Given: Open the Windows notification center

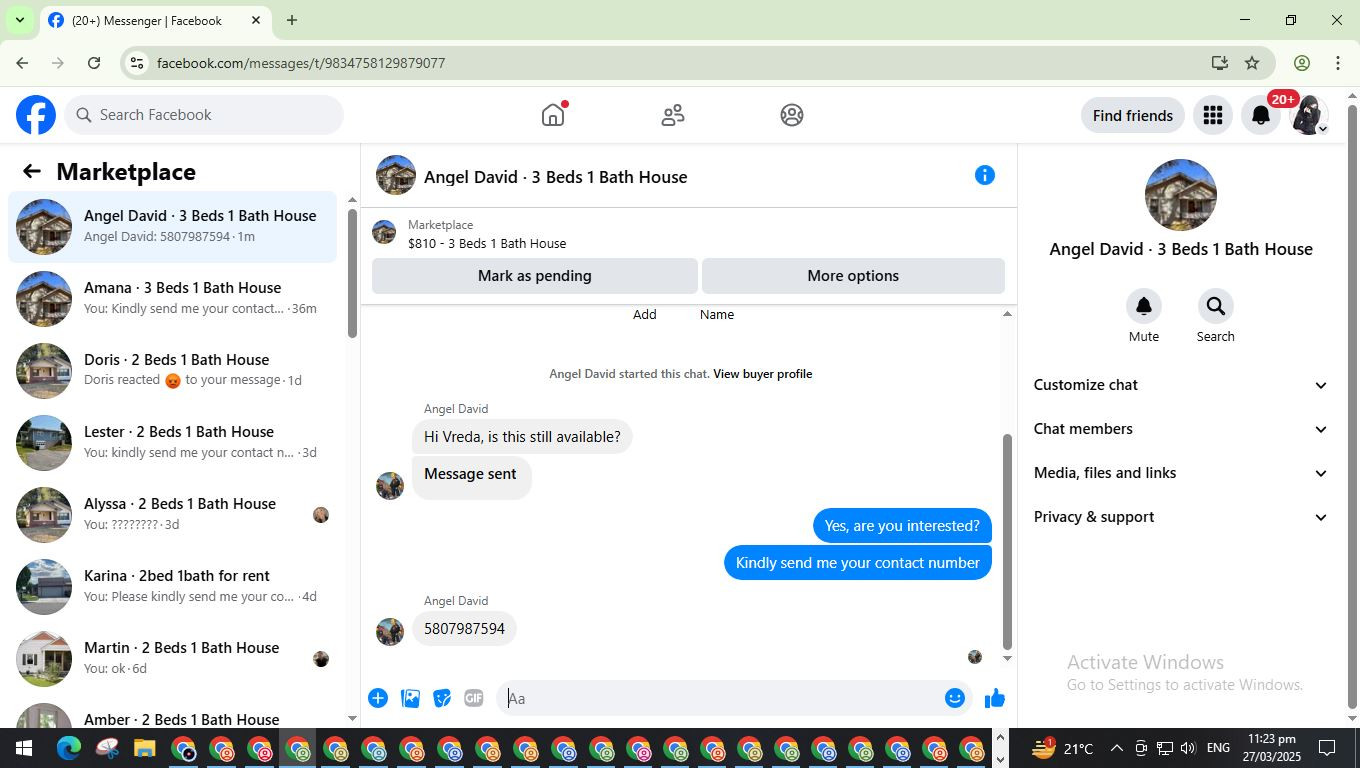Looking at the screenshot, I should (x=1328, y=748).
